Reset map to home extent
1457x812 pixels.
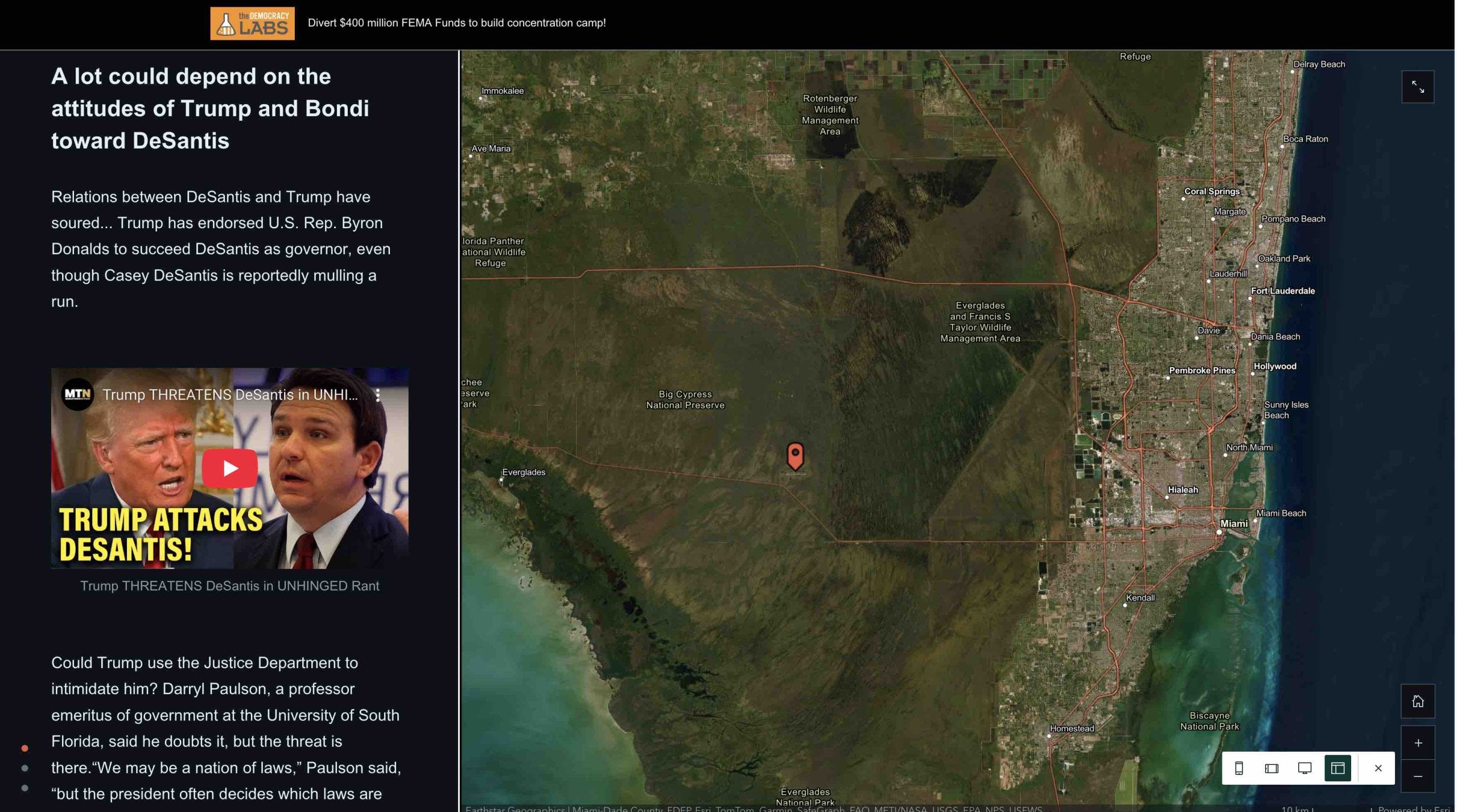tap(1418, 701)
